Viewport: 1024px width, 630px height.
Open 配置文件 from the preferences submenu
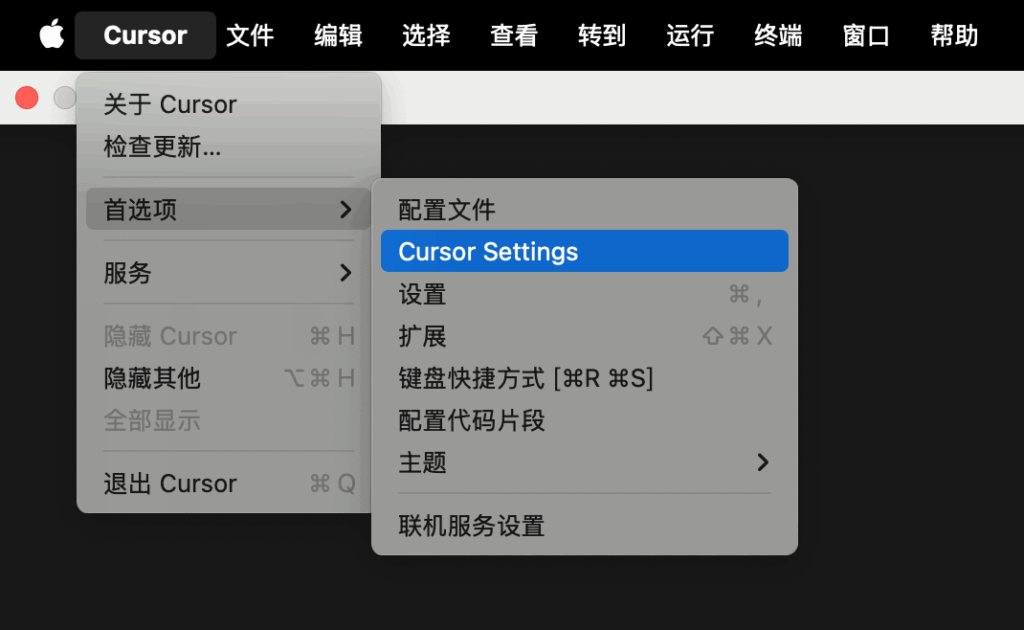pos(447,210)
